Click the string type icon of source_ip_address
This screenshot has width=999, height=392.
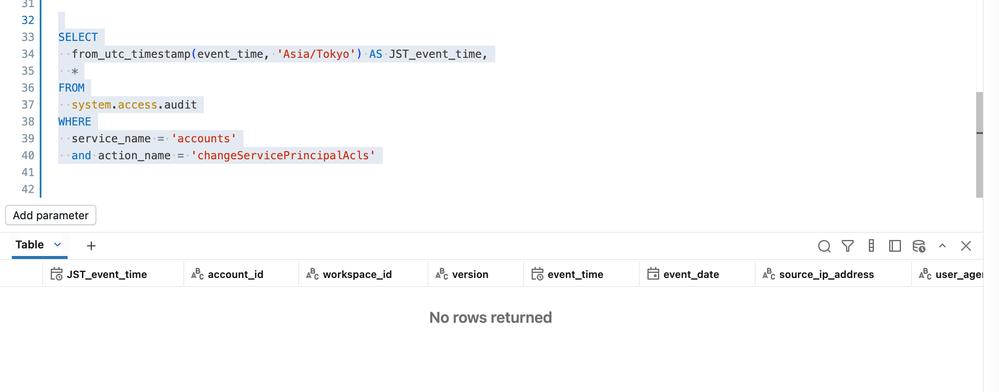768,274
